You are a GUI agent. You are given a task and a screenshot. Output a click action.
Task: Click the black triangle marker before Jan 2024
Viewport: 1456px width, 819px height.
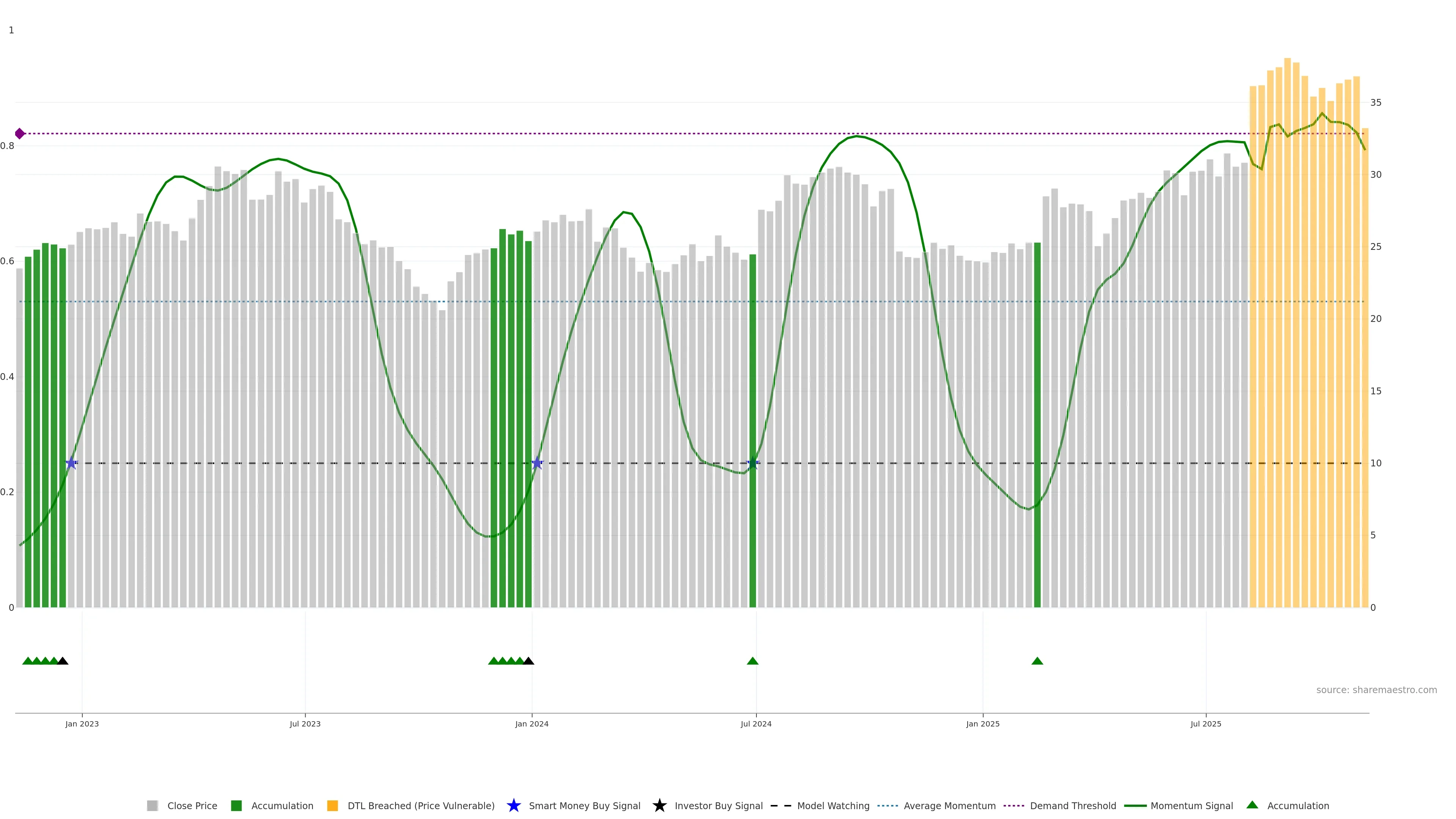pos(529,661)
